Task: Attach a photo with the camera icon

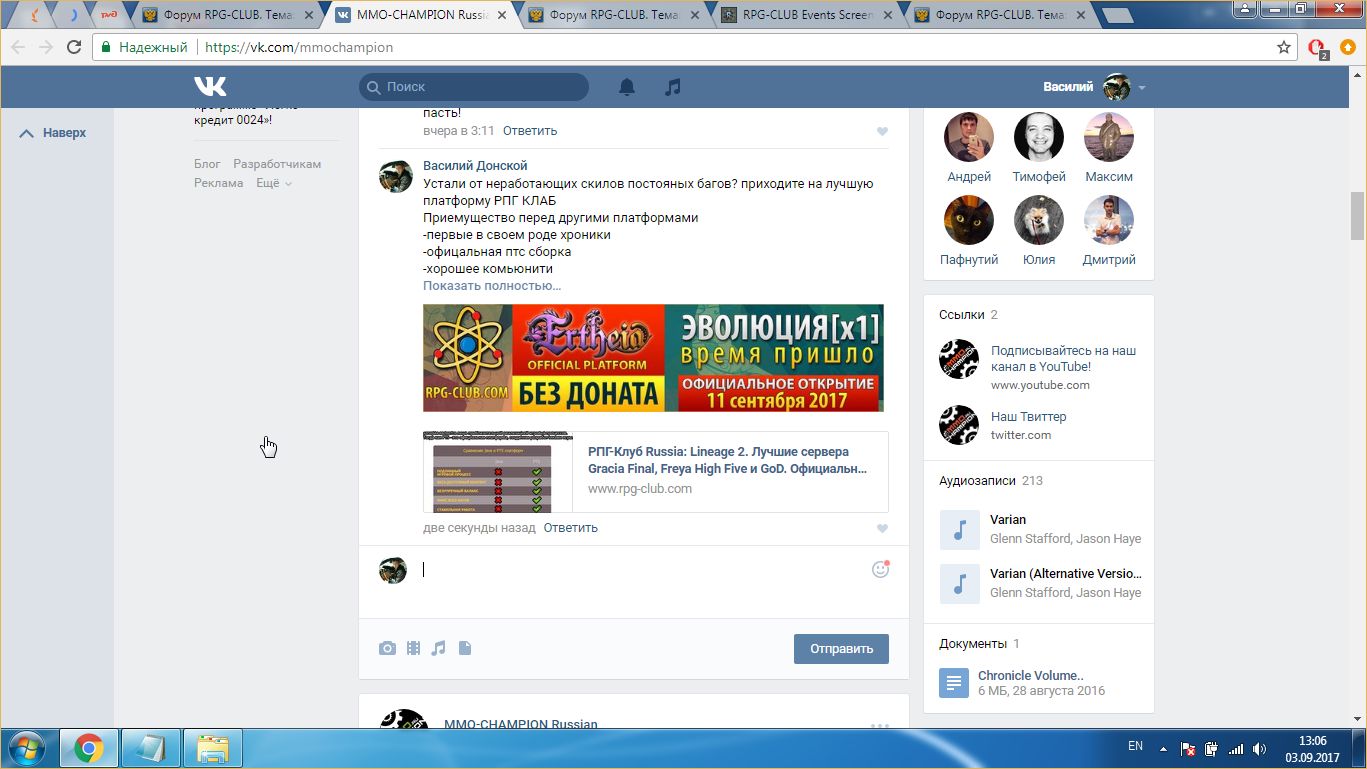Action: click(x=387, y=648)
